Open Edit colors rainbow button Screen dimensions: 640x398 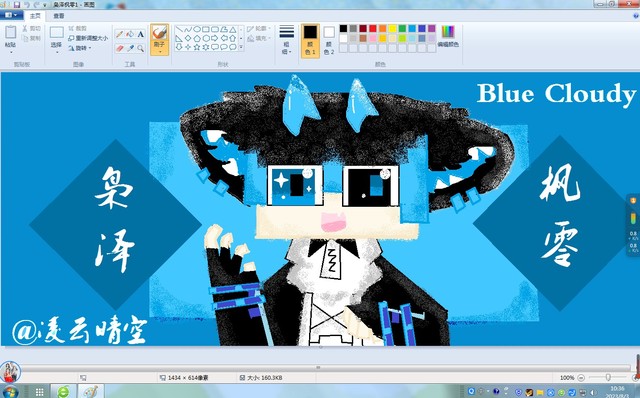448,36
